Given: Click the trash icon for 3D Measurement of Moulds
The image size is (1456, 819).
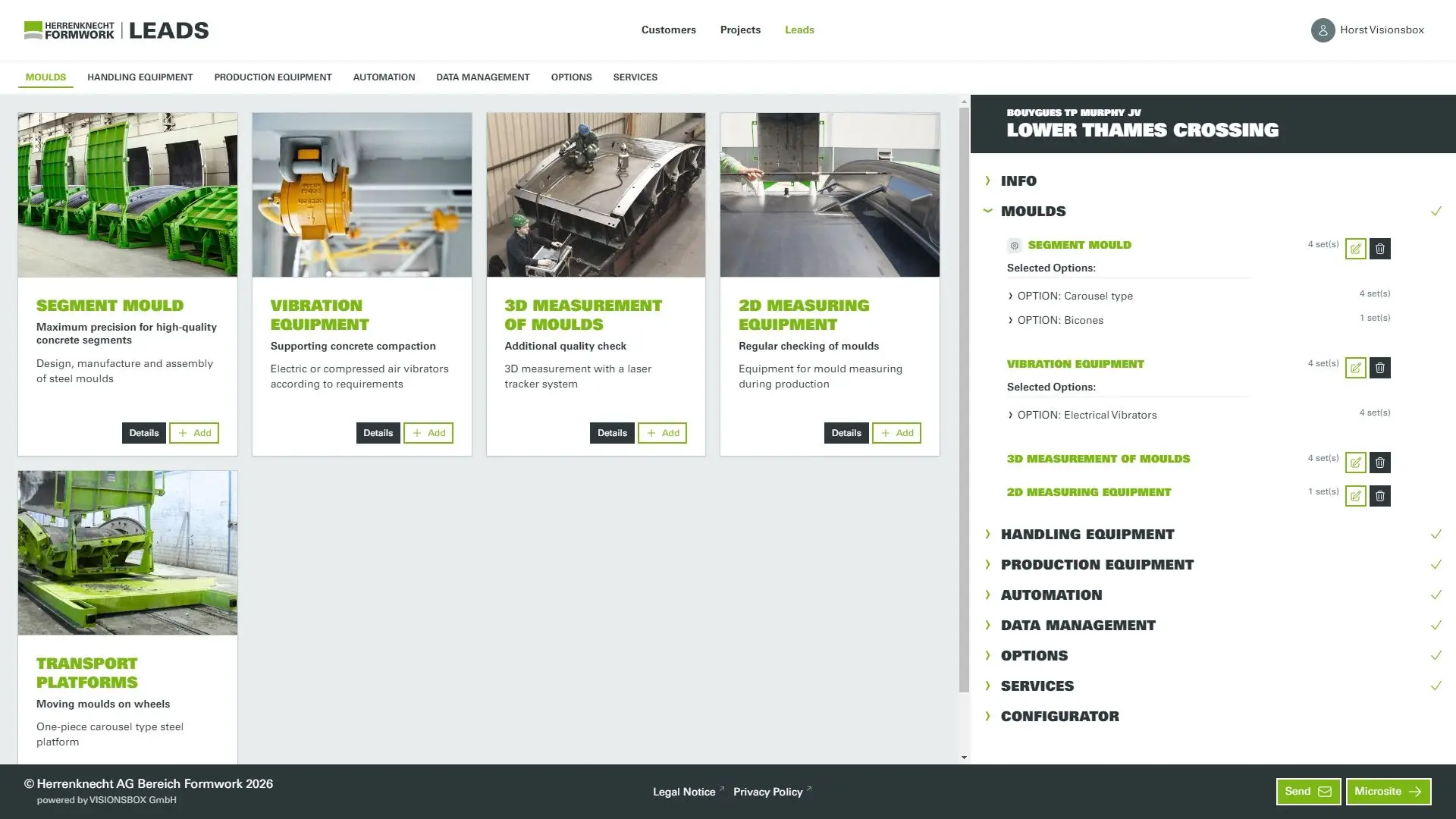Looking at the screenshot, I should 1380,462.
